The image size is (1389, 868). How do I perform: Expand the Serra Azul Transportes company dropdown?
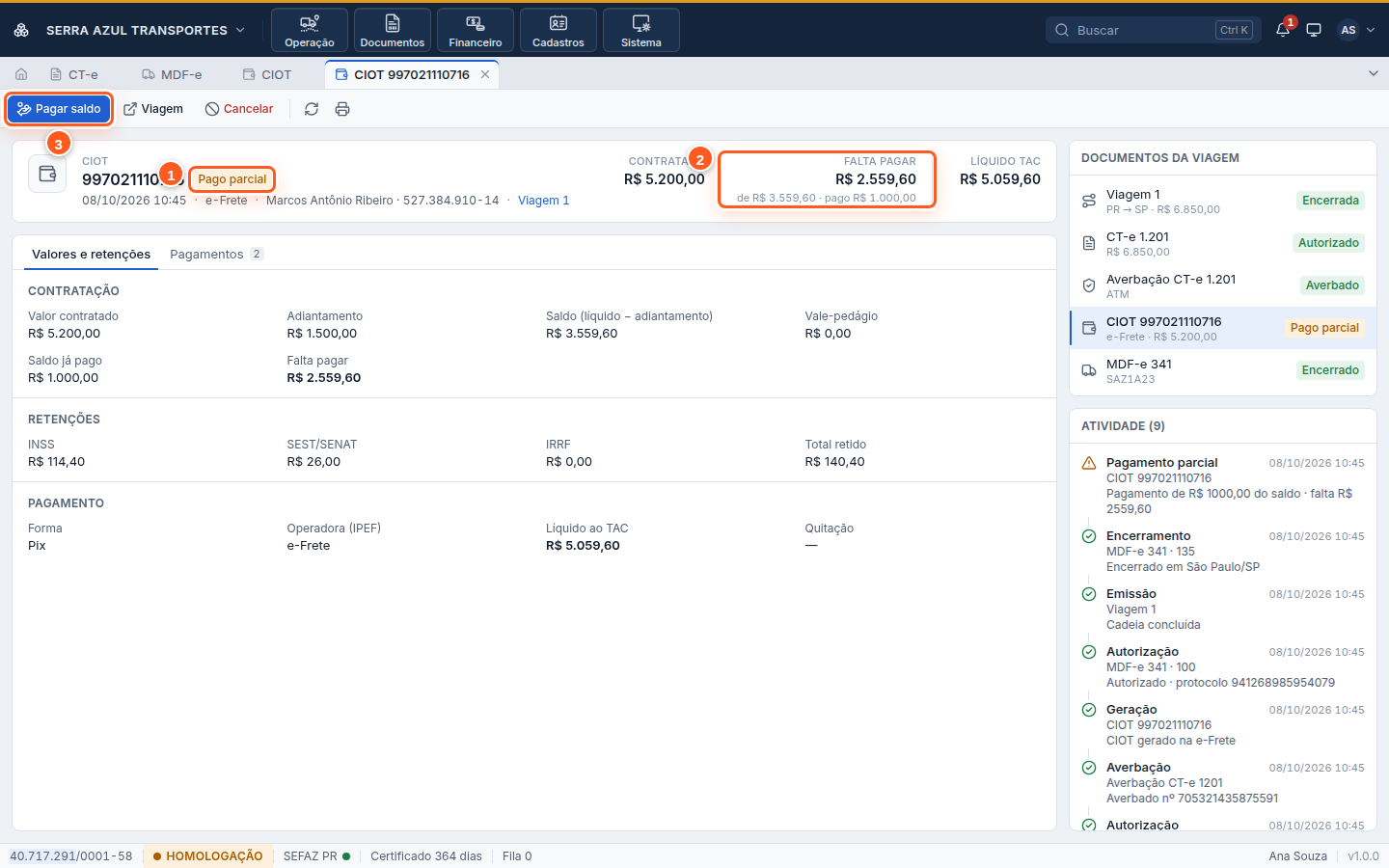coord(145,30)
